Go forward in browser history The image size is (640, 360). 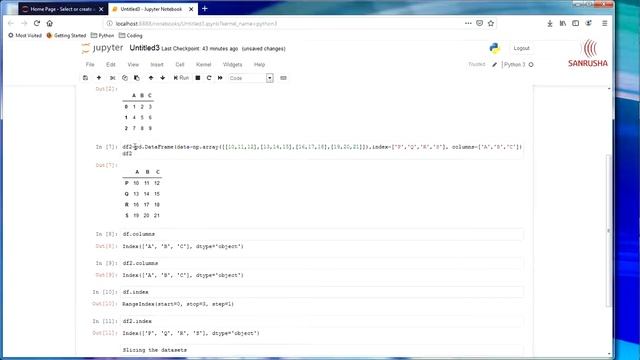pyautogui.click(x=24, y=23)
